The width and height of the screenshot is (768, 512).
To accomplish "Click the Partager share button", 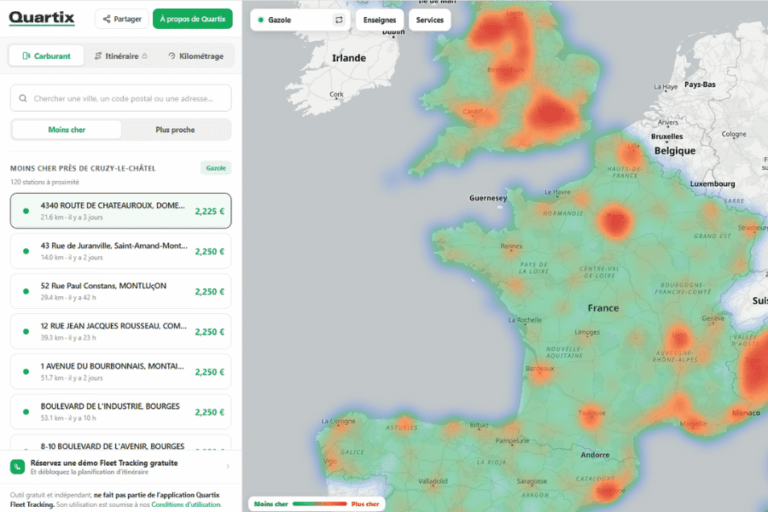I will point(122,19).
